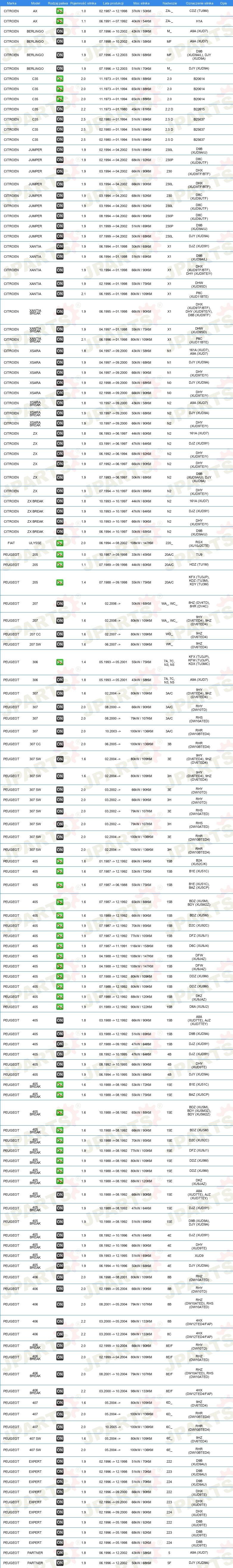Screen dimensions: 233x1568
Task: Click the ULYSSE model cell
Action: click(35, 543)
